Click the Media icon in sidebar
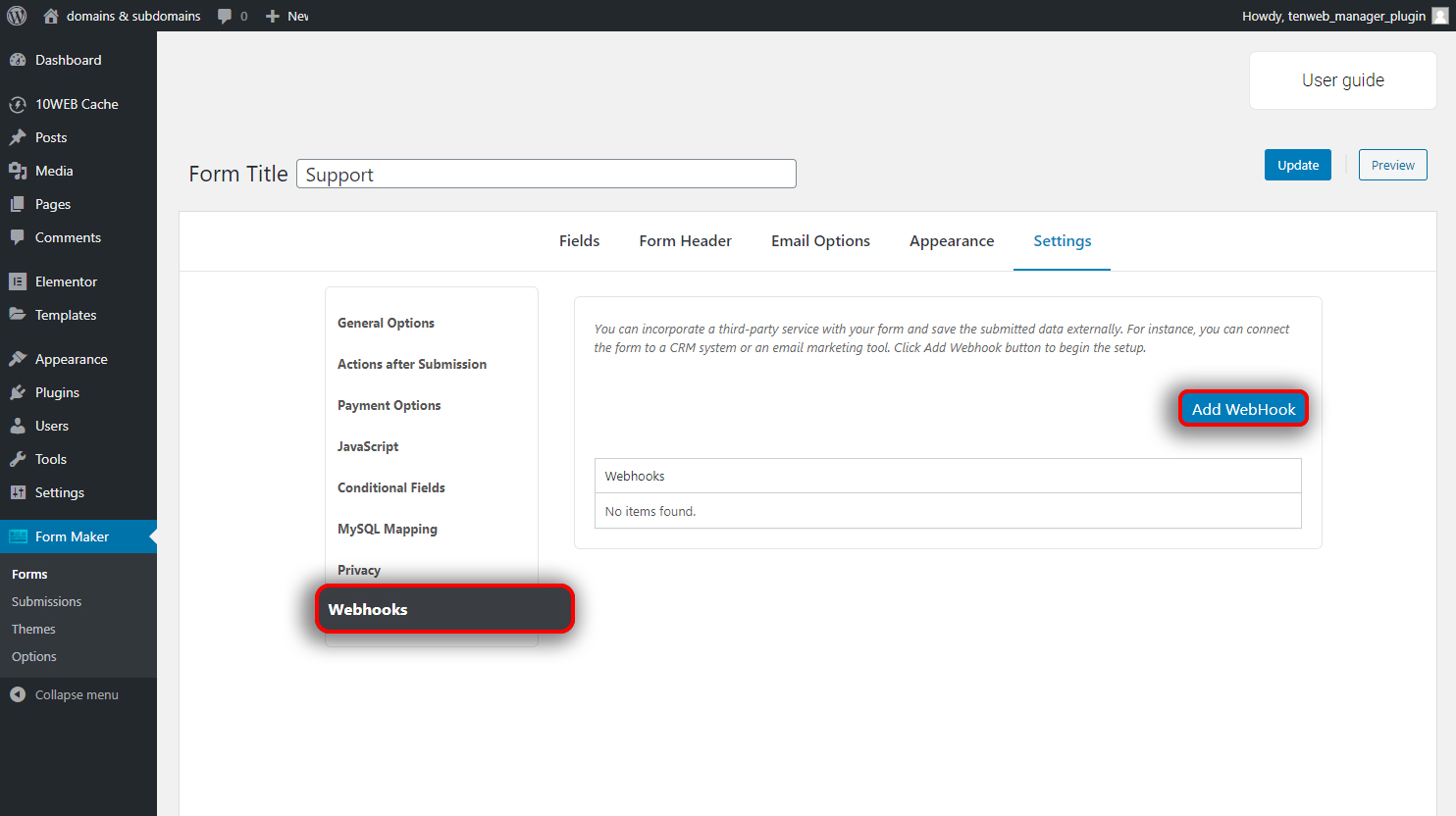This screenshot has width=1456, height=816. point(18,171)
